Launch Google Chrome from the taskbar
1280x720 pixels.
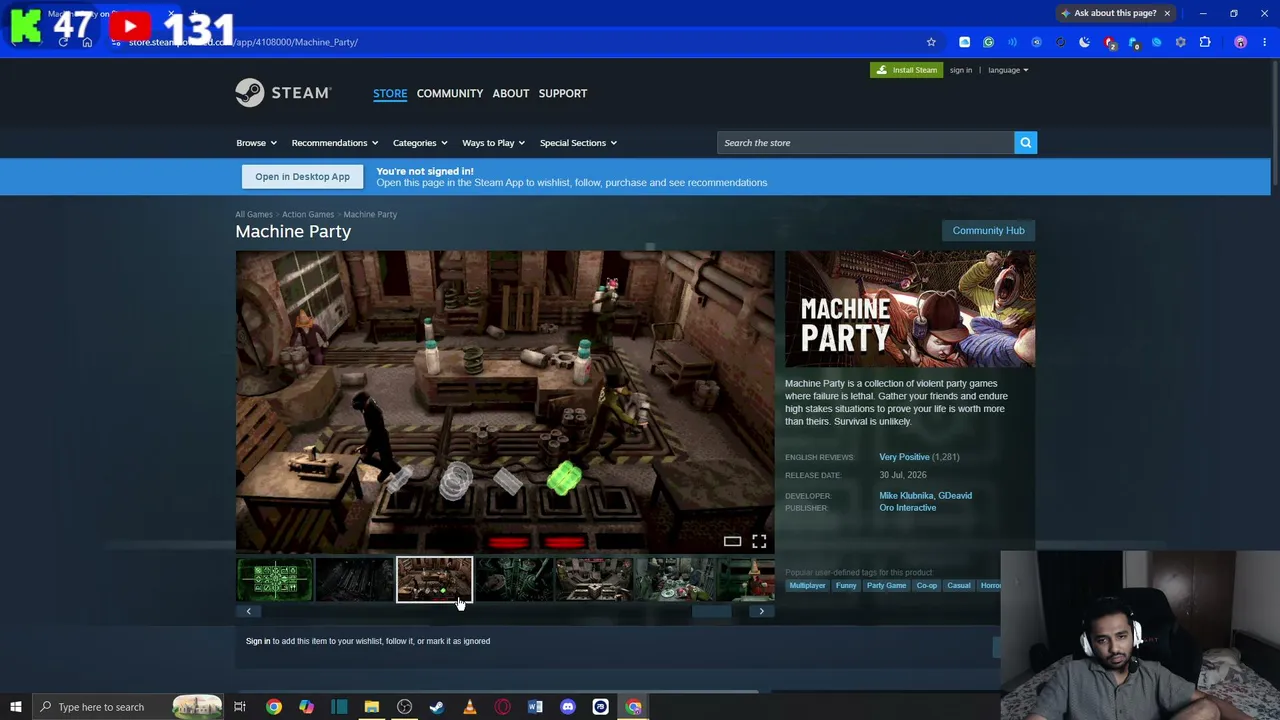click(273, 707)
